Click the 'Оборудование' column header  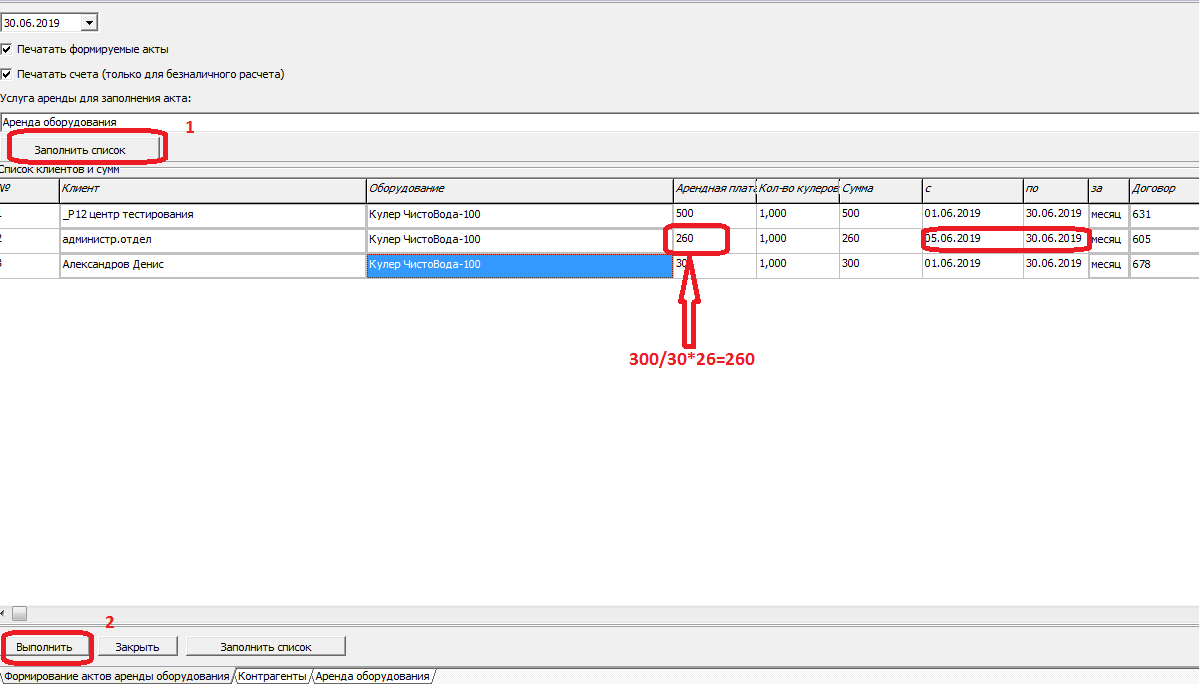pos(519,188)
